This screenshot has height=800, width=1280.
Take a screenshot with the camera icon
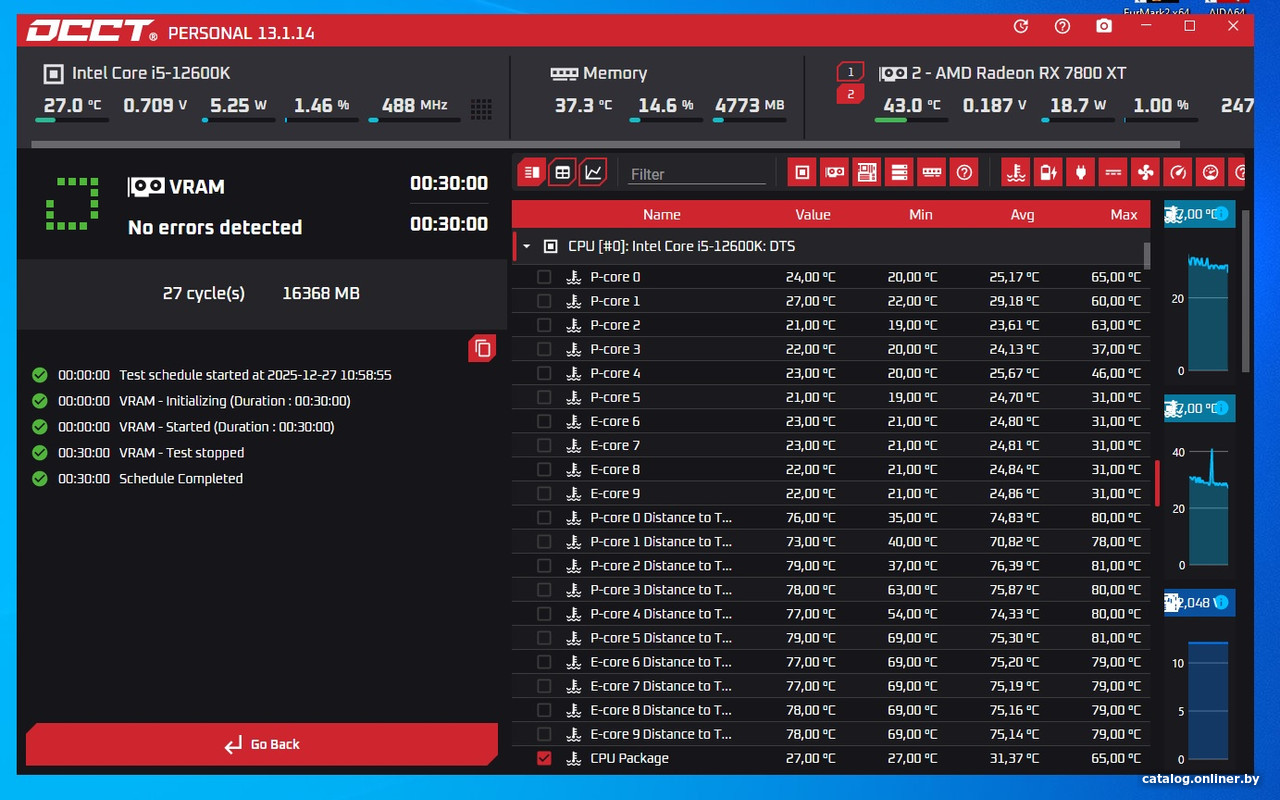1104,27
